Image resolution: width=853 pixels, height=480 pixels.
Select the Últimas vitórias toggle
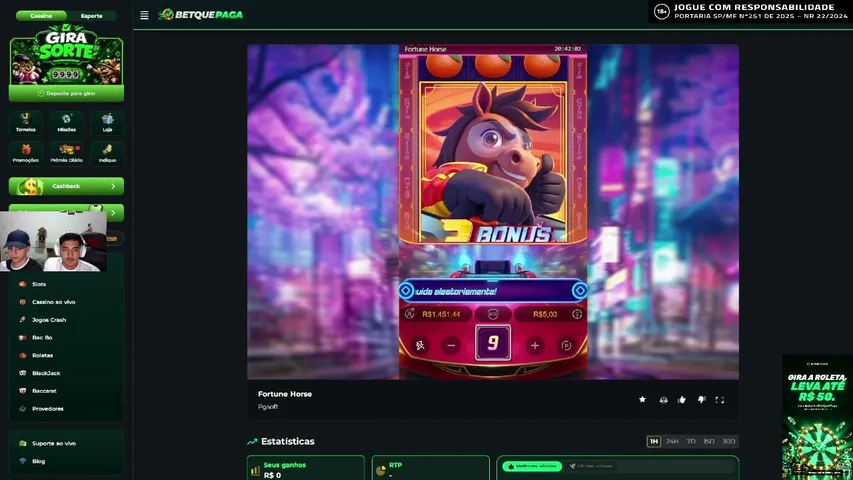591,466
